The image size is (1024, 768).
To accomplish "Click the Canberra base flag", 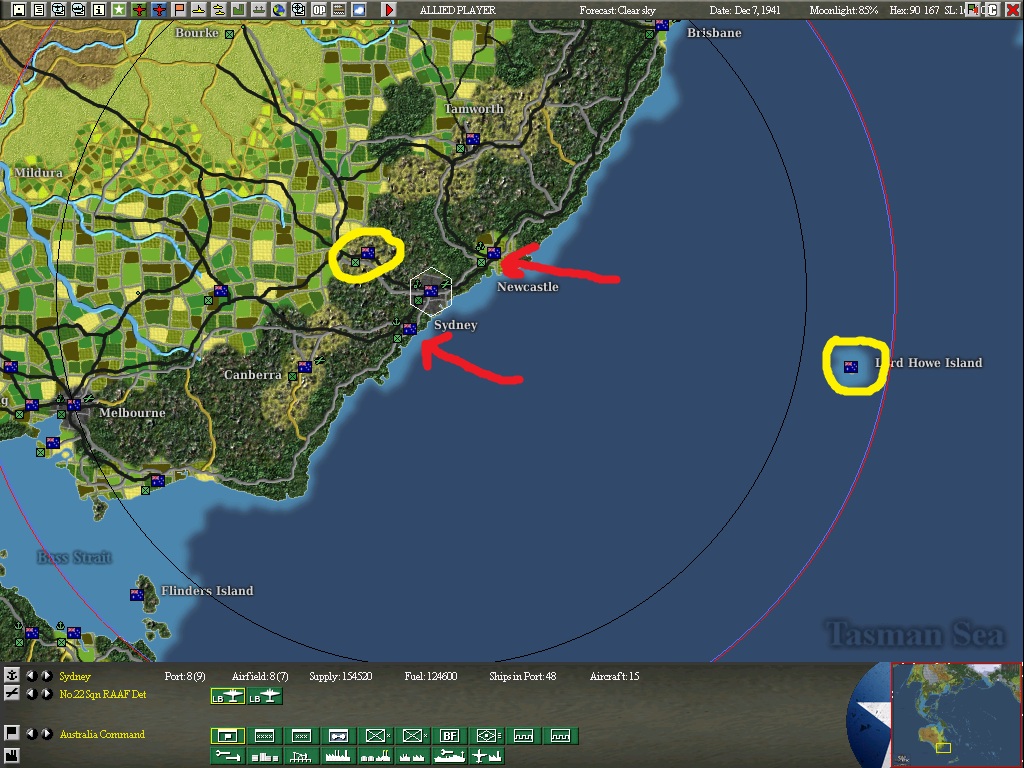I will 304,367.
